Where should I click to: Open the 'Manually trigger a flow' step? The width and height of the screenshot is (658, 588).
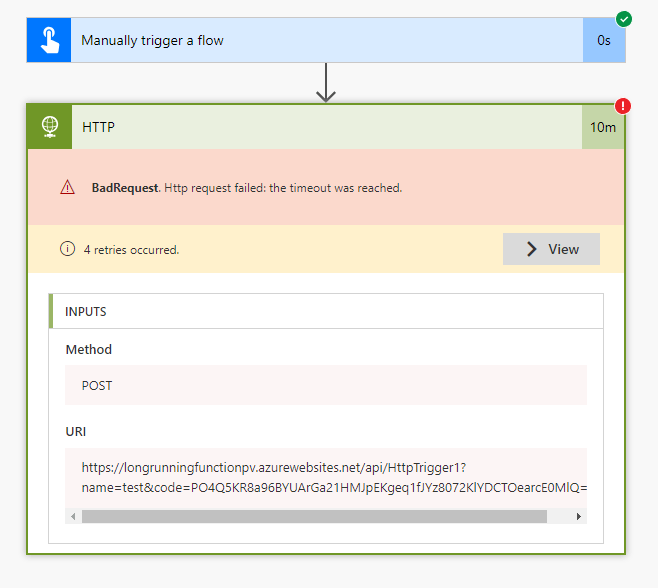[327, 40]
